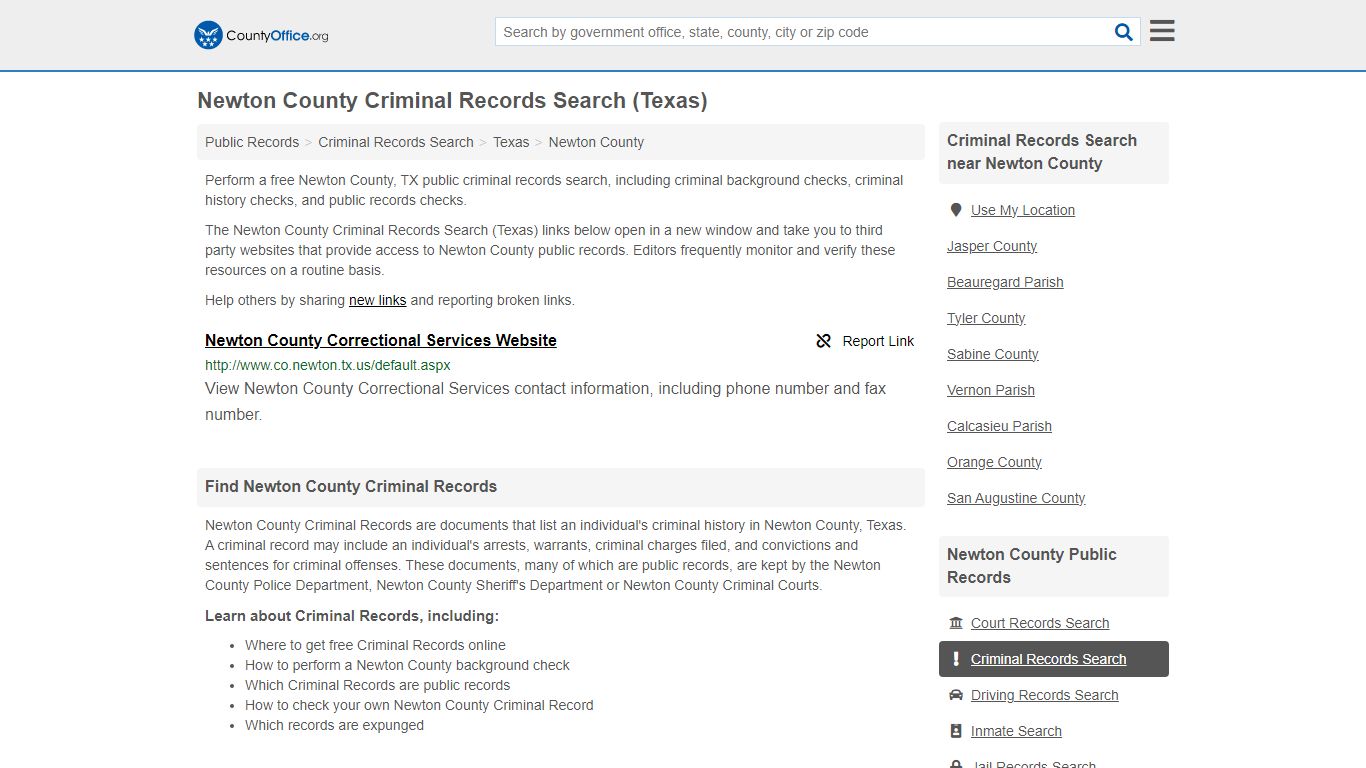The height and width of the screenshot is (768, 1366).
Task: Click the Find Newton County Criminal Records heading
Action: point(351,486)
